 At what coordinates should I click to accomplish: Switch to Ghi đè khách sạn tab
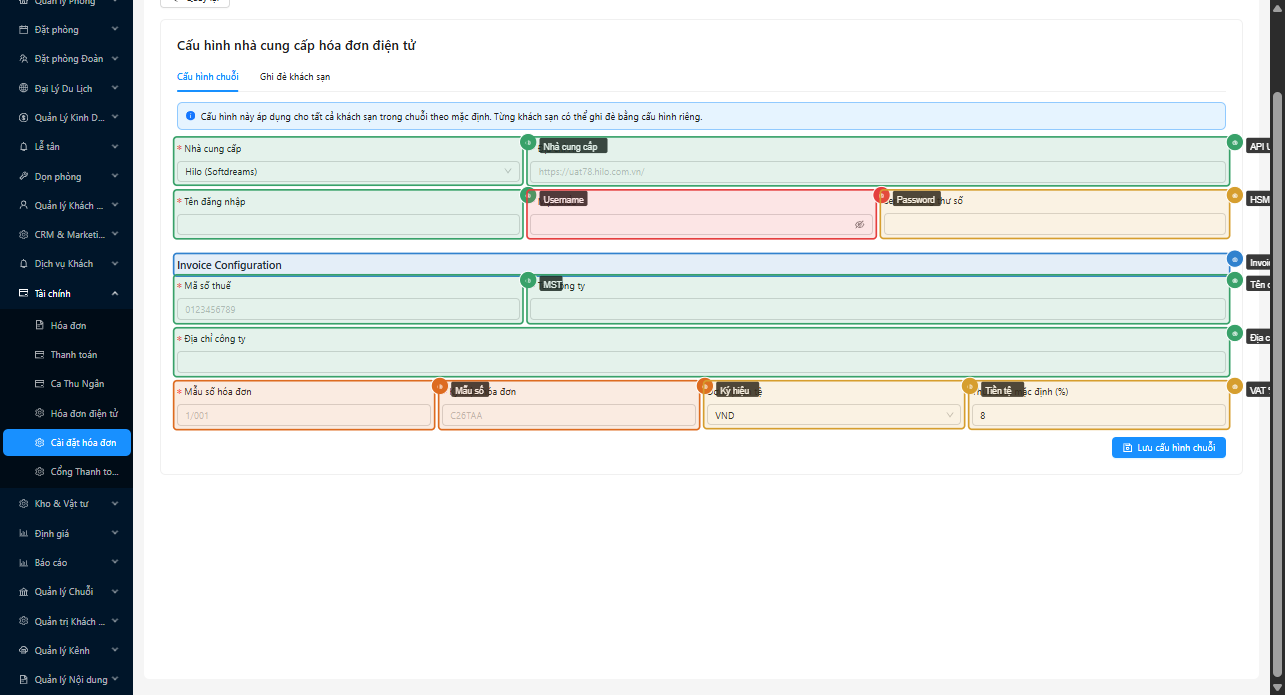click(x=294, y=76)
